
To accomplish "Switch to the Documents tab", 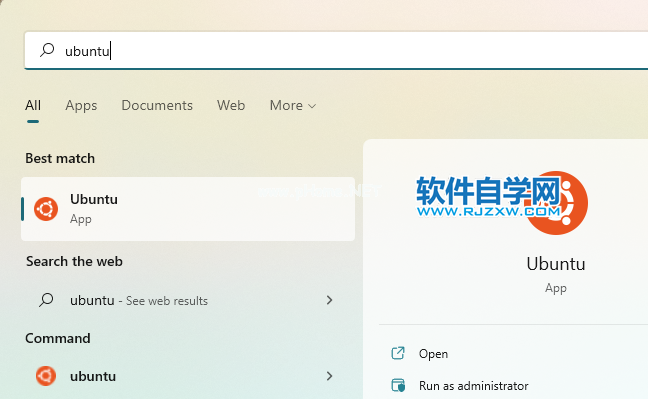I will point(157,105).
